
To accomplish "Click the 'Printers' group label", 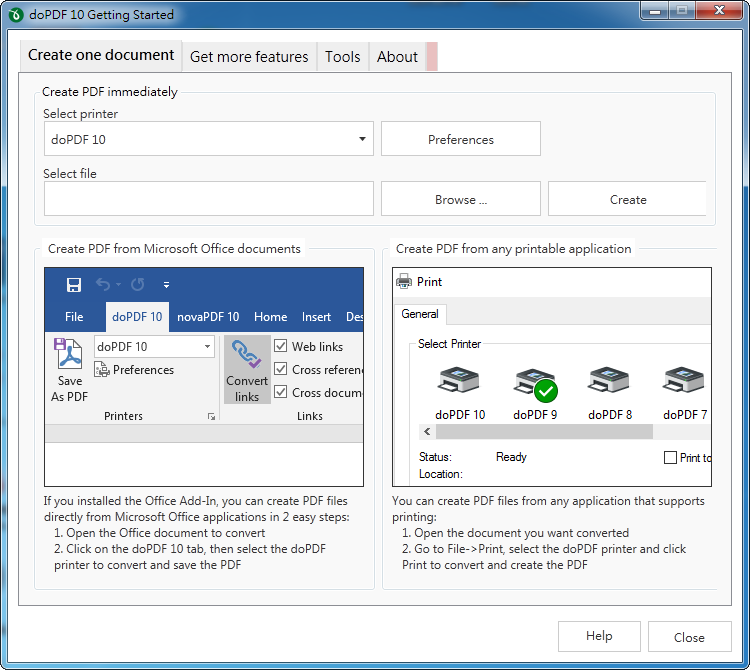I will pos(123,416).
